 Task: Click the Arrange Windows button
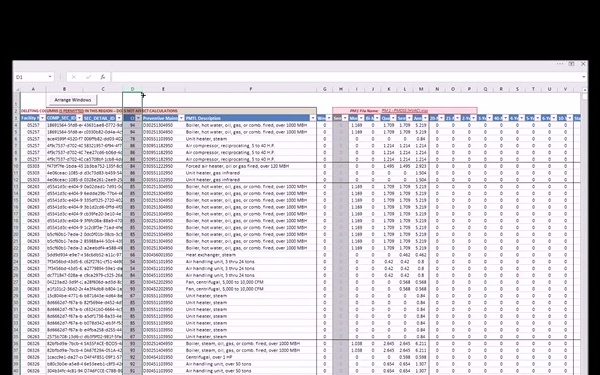click(73, 100)
